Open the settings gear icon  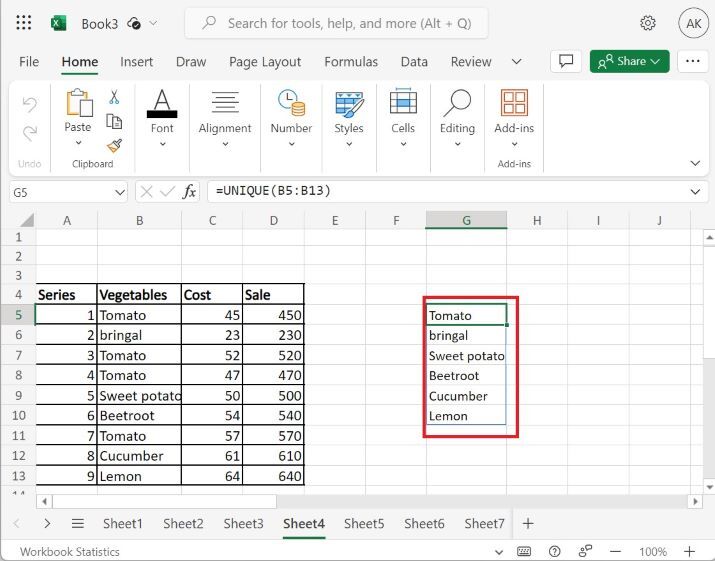(648, 23)
